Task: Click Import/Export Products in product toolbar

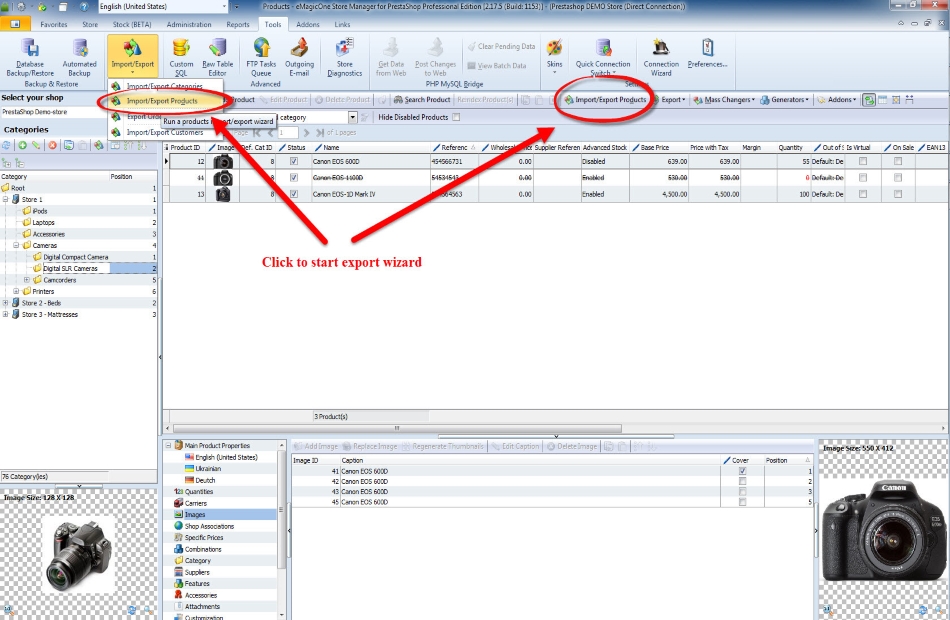Action: (x=605, y=99)
